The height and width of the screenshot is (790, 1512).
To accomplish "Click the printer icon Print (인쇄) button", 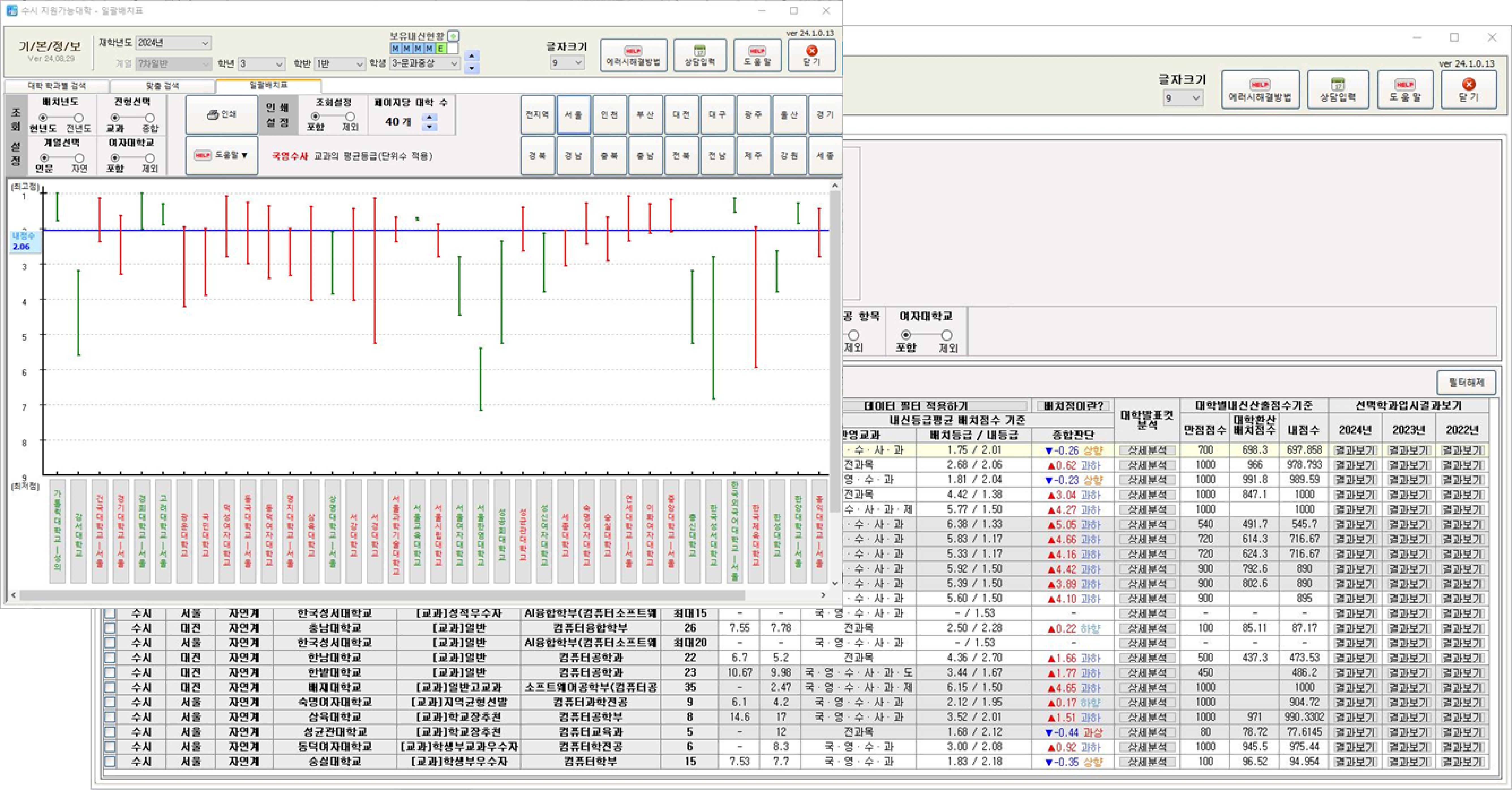I will [221, 114].
